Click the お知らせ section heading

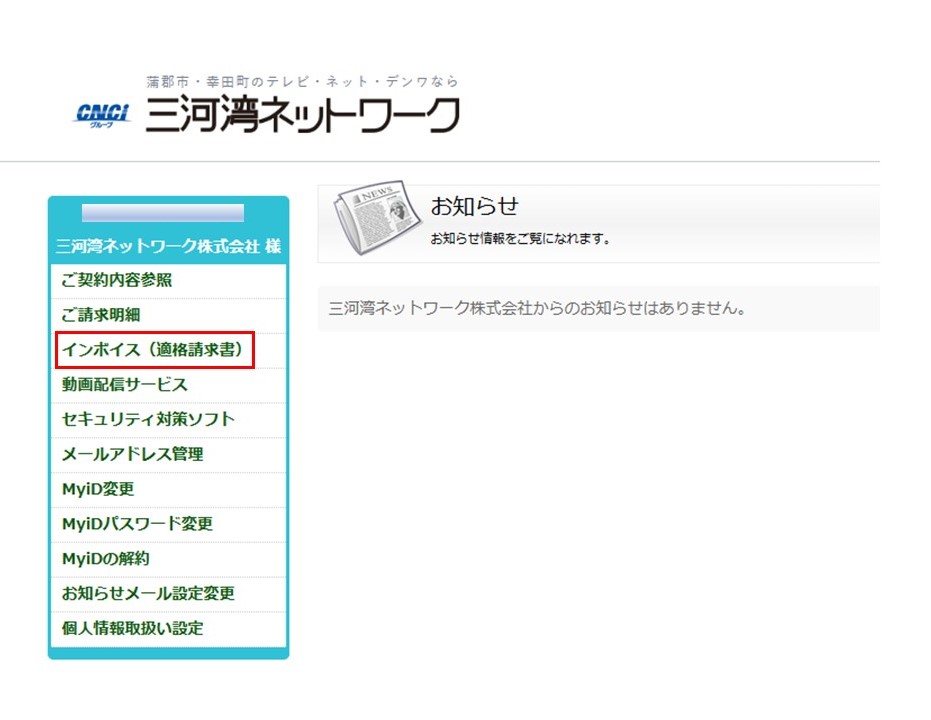click(475, 207)
